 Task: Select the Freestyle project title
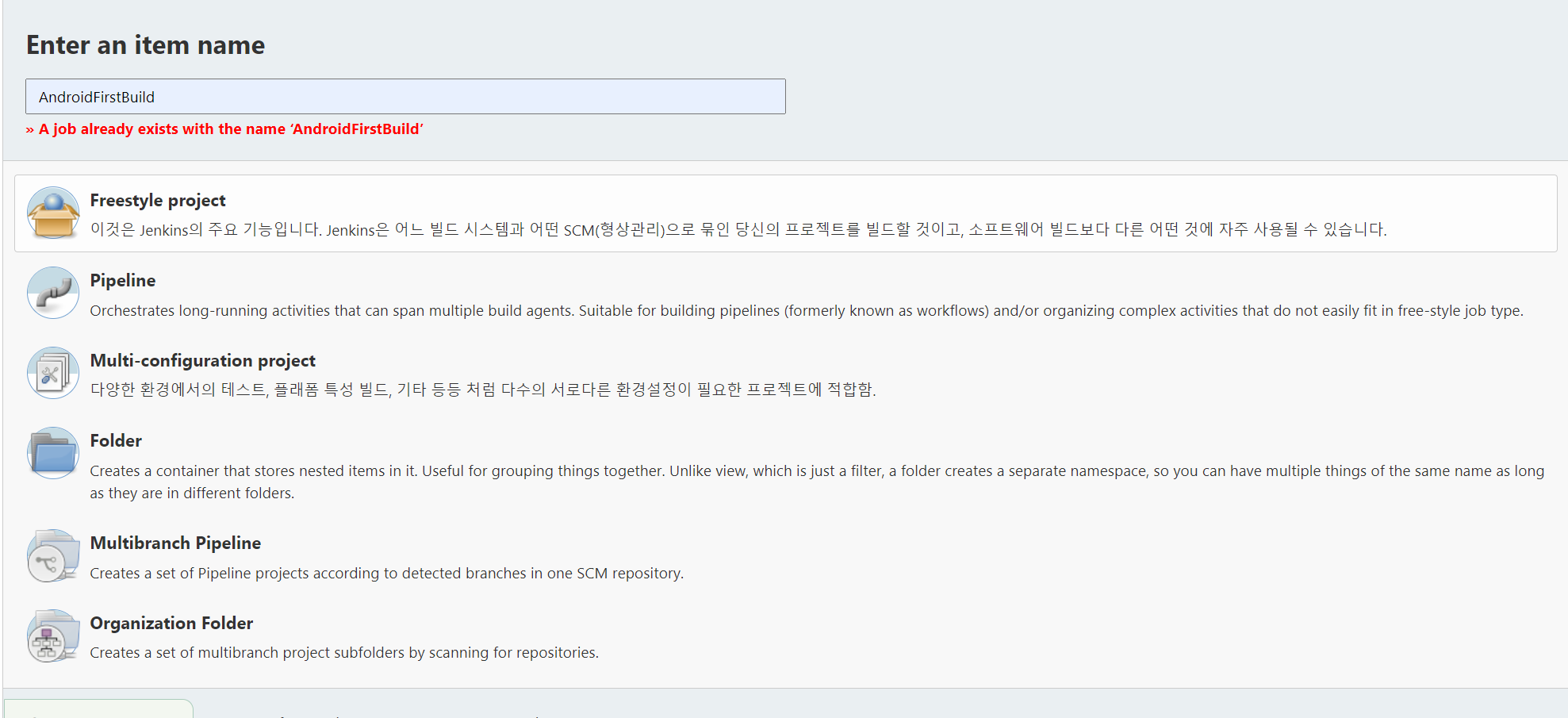click(158, 200)
